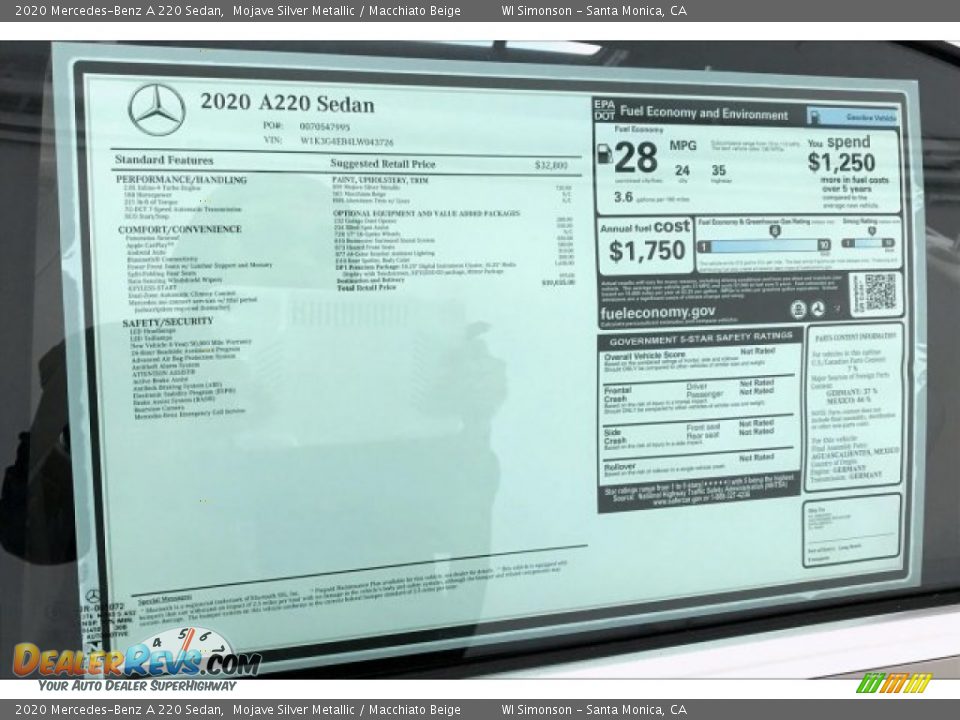Viewport: 960px width, 720px height.
Task: Select the fuel pump icon beside 28 MPG
Action: tap(607, 153)
